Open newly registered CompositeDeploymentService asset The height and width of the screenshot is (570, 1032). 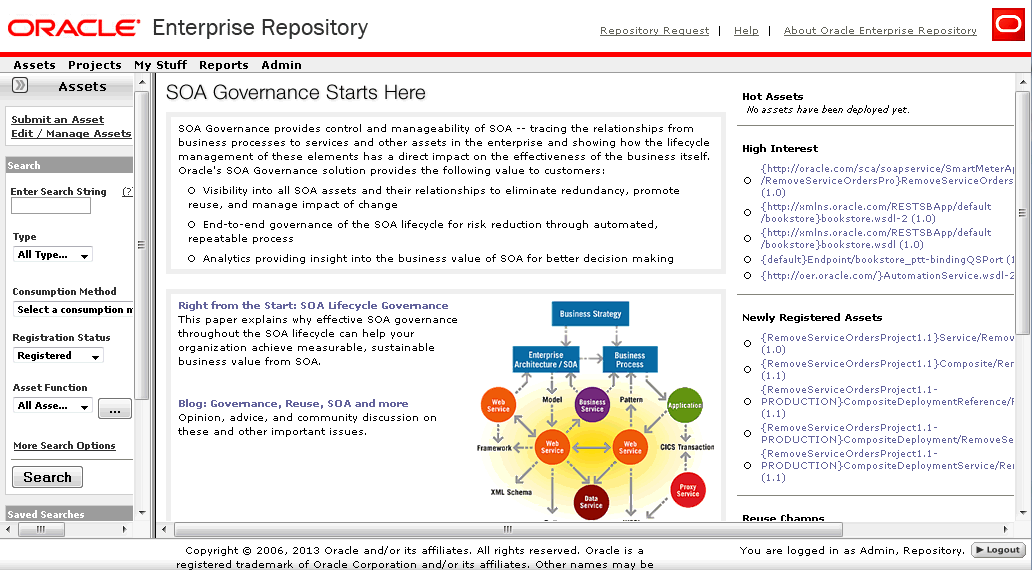coord(887,465)
